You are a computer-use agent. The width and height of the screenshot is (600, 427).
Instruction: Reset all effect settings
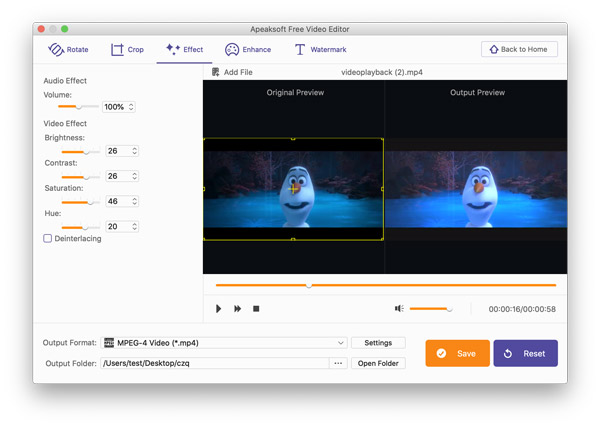(x=525, y=353)
